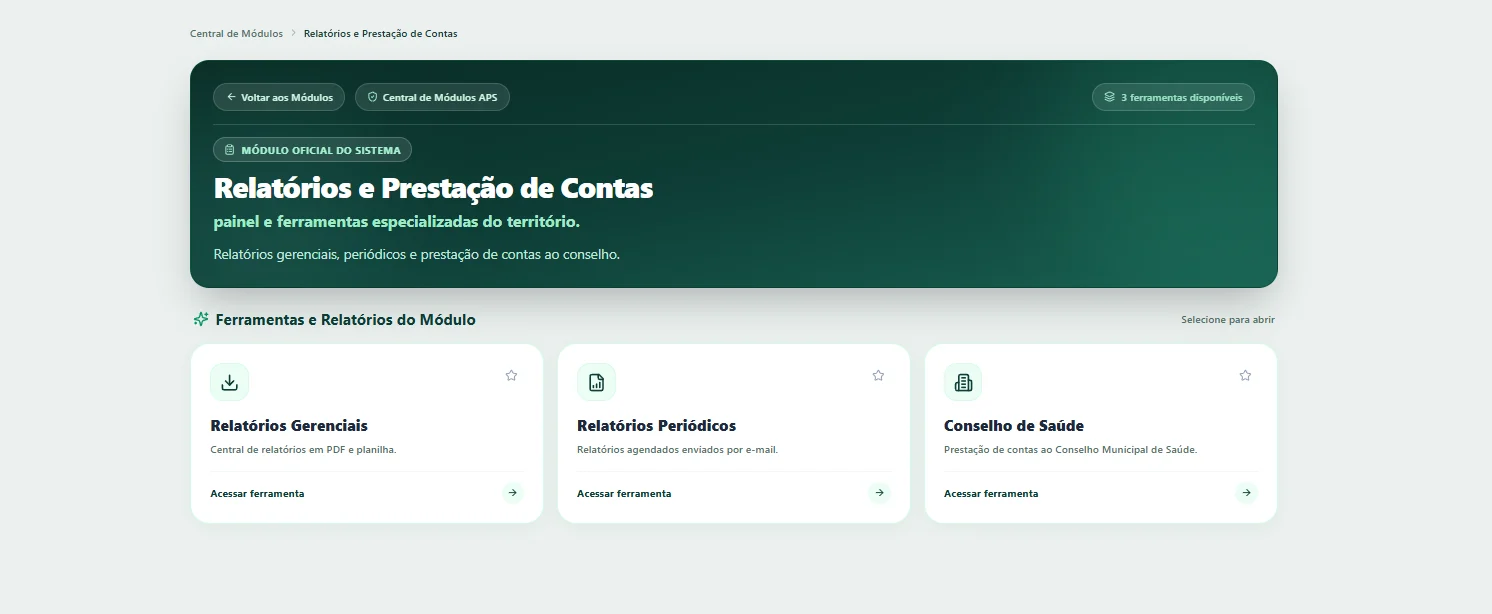
Task: Click Acessar ferramenta in Relatórios Gerenciais card
Action: pos(257,494)
